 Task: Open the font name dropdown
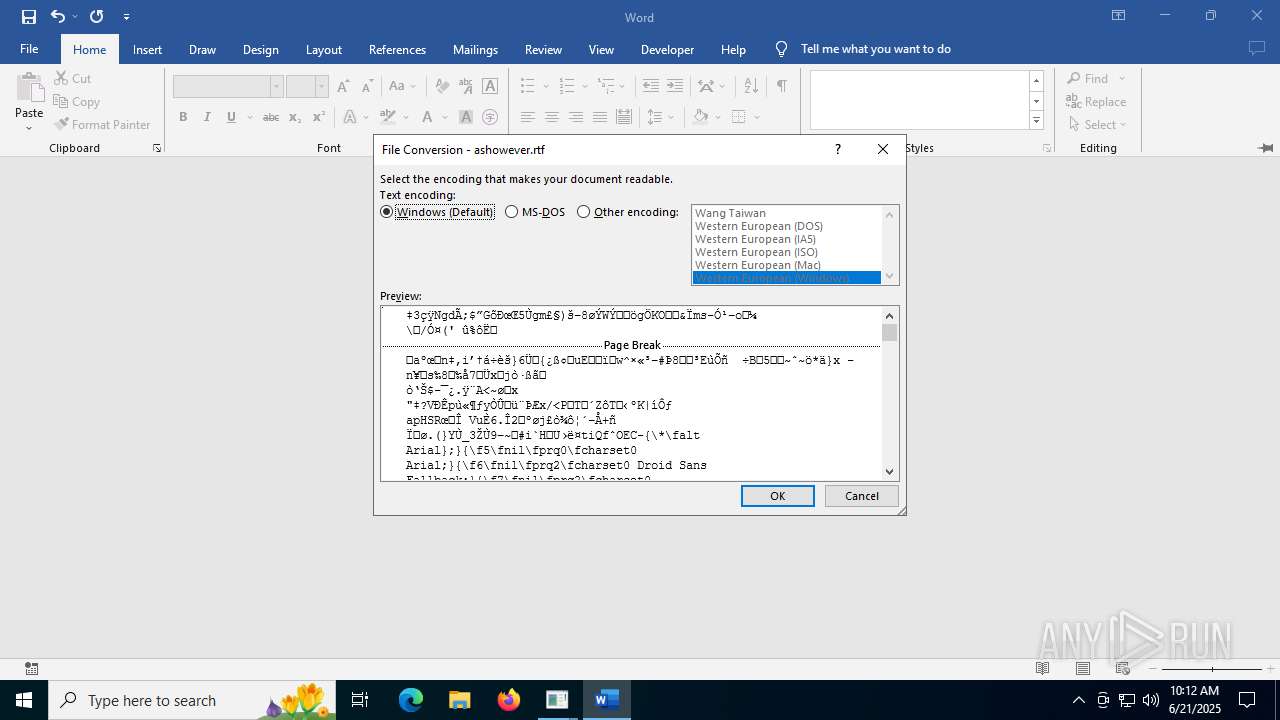tap(276, 87)
